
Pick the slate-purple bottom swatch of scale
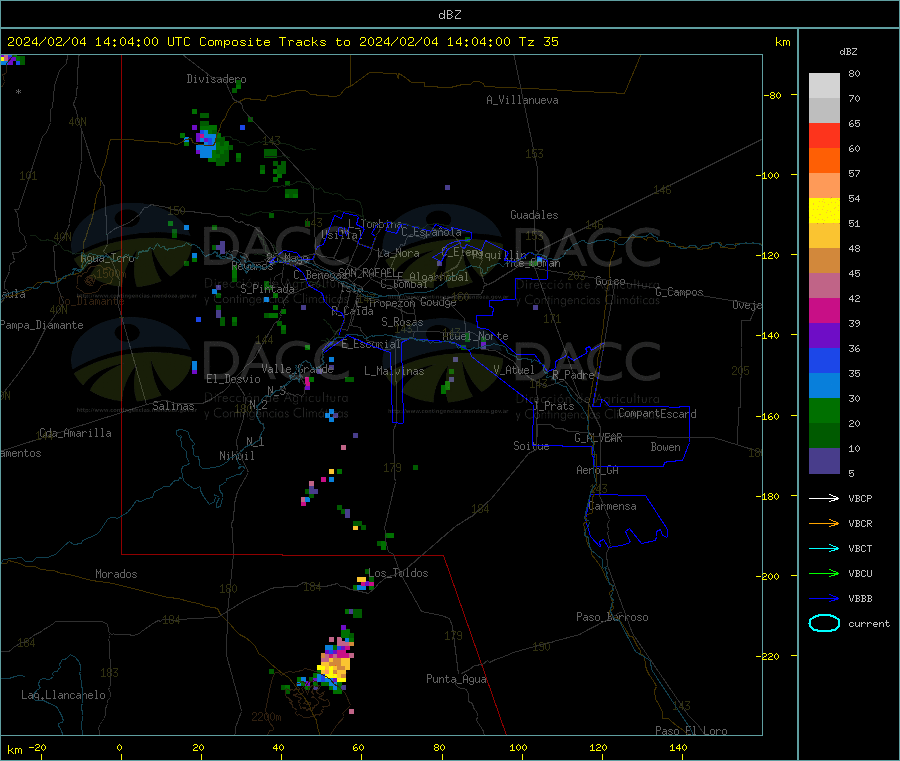click(824, 461)
